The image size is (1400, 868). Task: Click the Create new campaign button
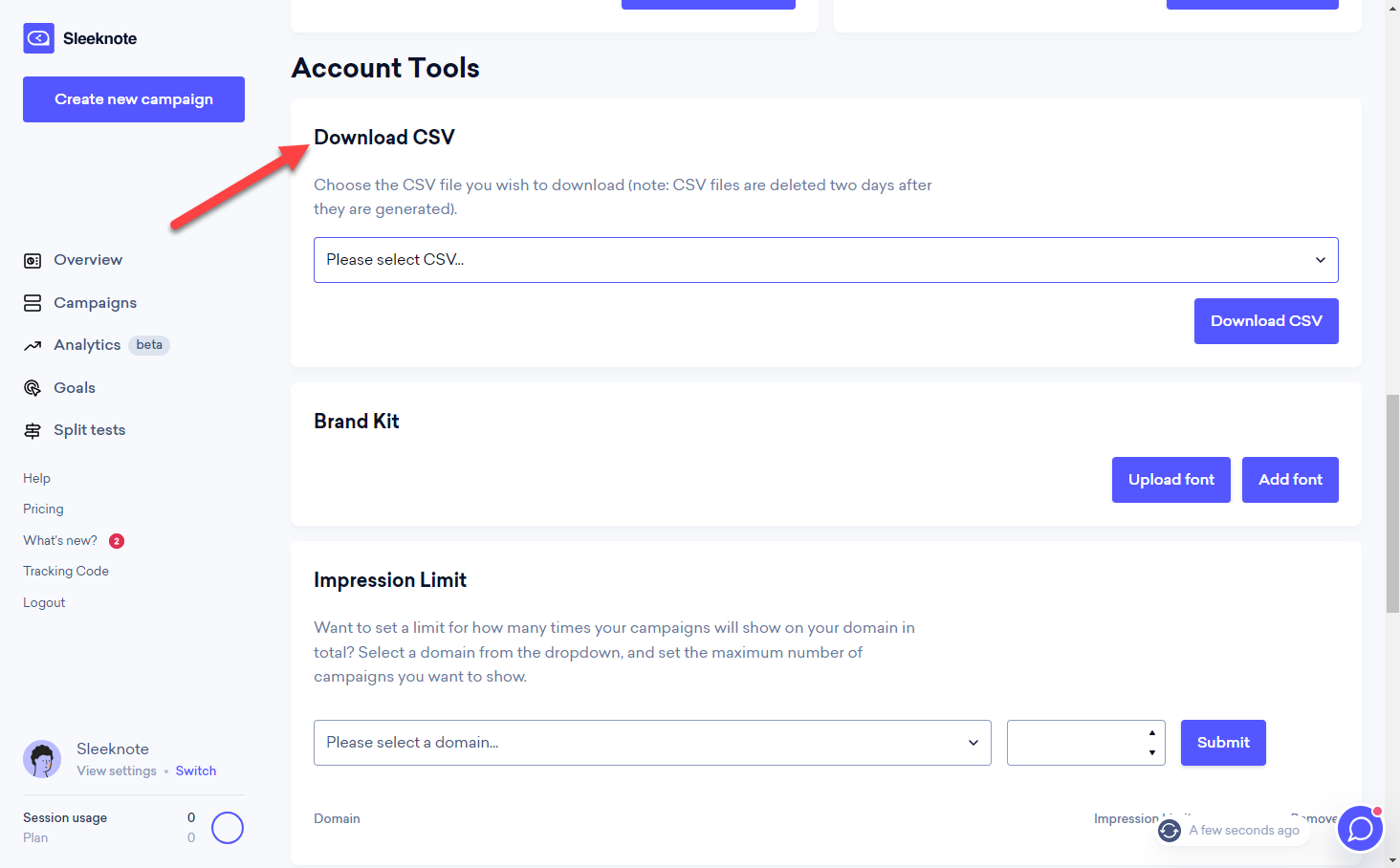click(x=134, y=99)
